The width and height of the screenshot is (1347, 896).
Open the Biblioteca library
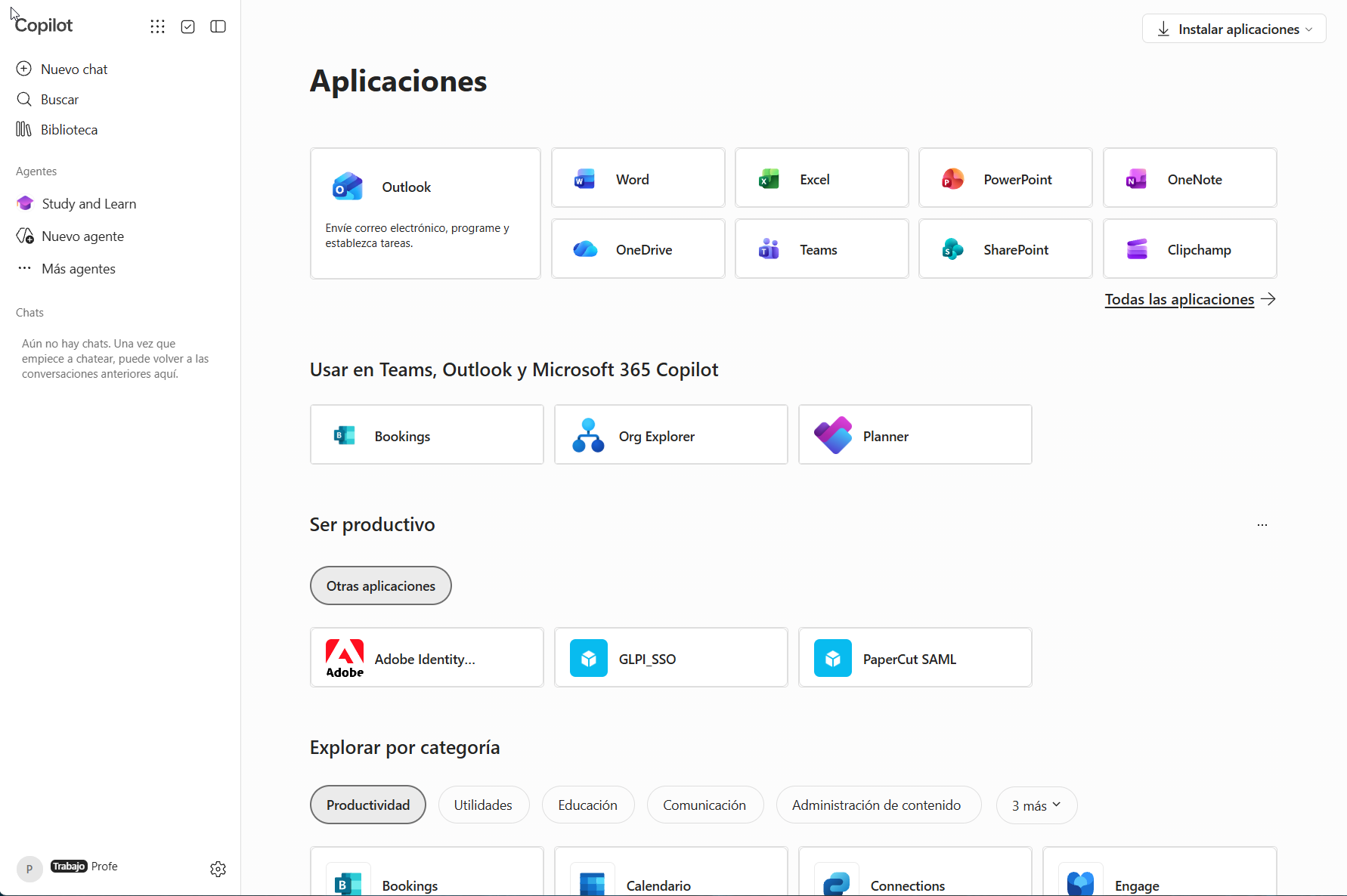pyautogui.click(x=57, y=129)
